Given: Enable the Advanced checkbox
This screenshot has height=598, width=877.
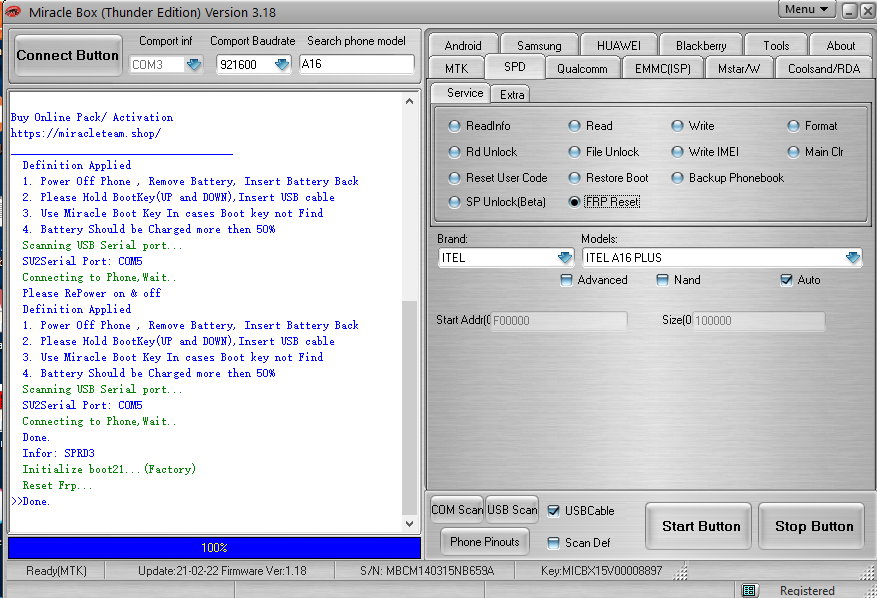Looking at the screenshot, I should pos(567,280).
